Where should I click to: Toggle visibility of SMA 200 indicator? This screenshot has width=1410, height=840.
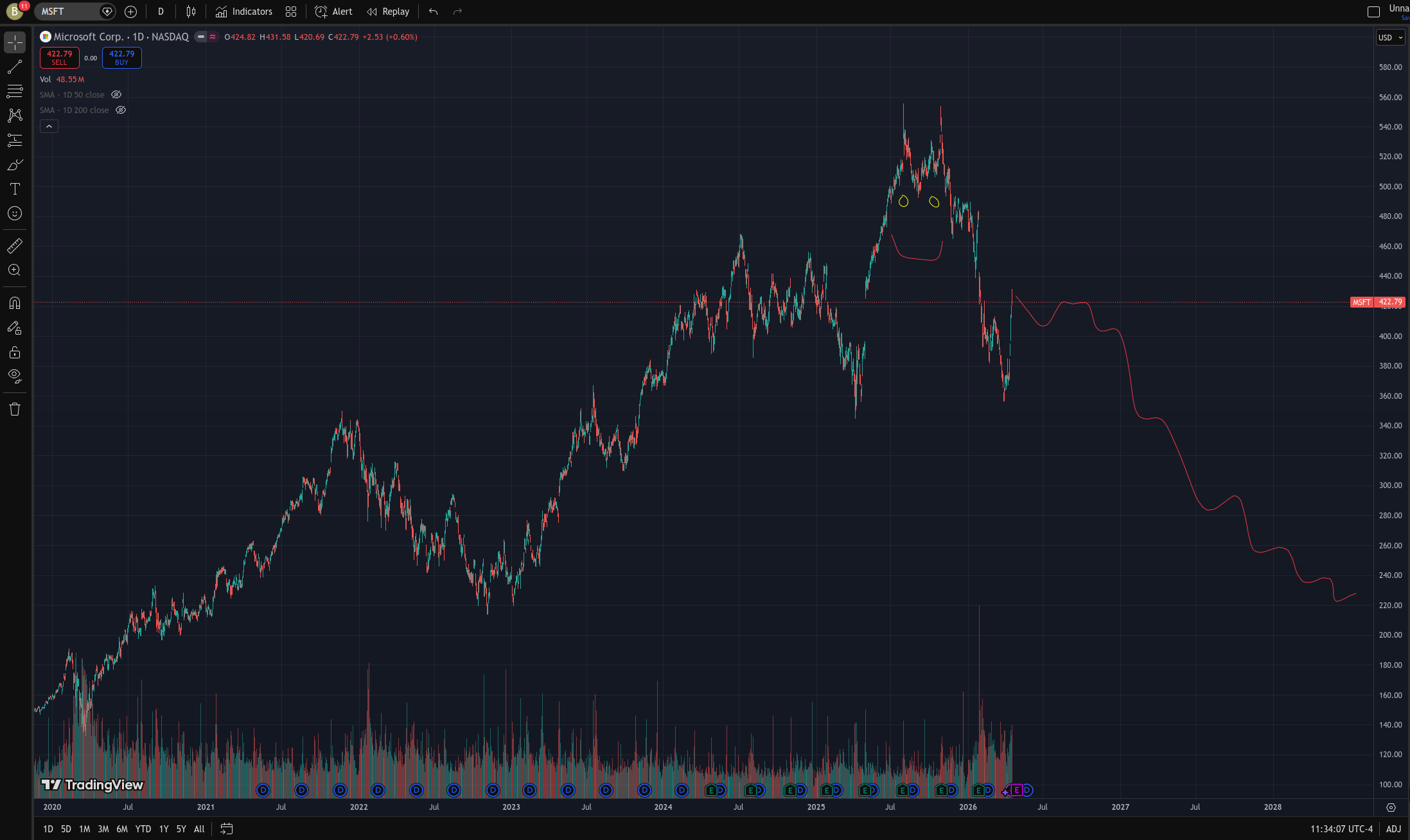(120, 110)
